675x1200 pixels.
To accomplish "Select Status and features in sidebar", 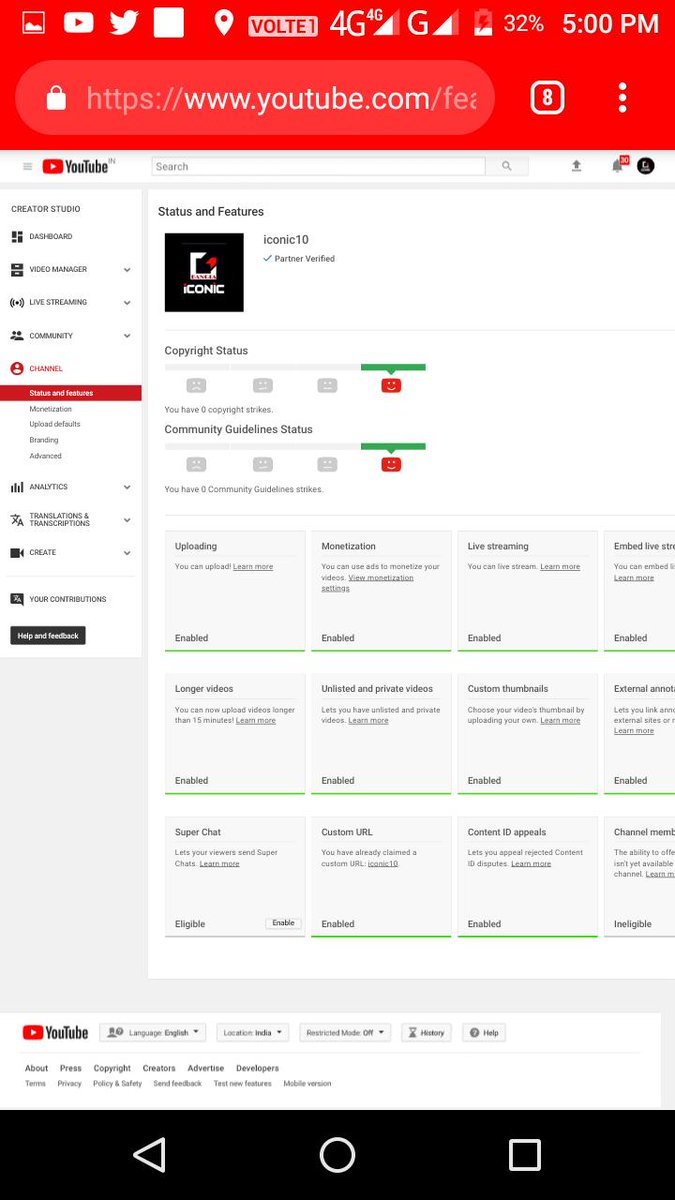I will [71, 393].
